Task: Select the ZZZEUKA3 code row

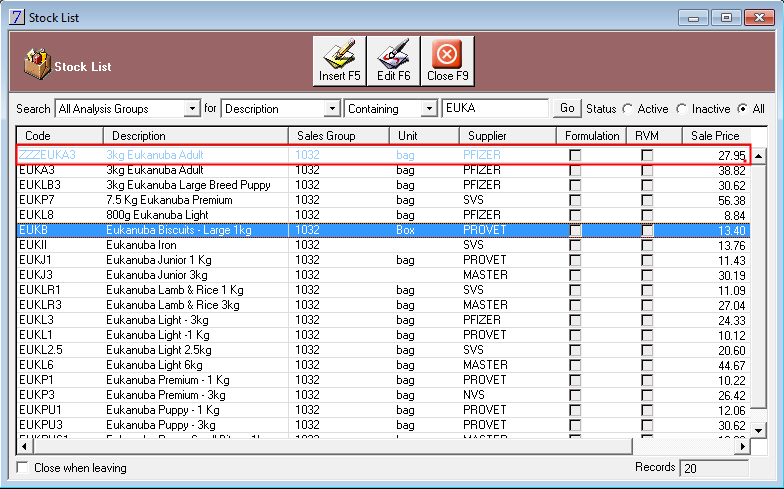Action: (x=384, y=155)
